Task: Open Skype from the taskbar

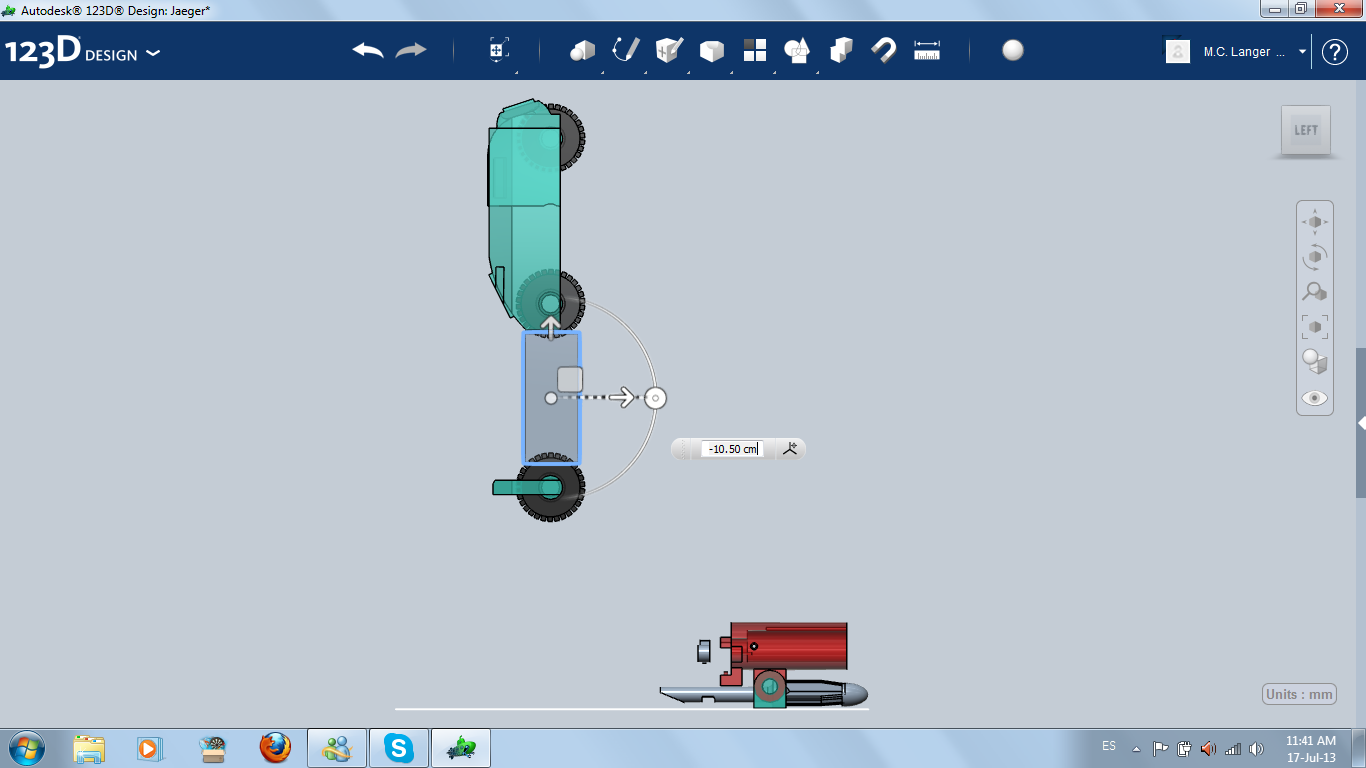Action: [399, 748]
